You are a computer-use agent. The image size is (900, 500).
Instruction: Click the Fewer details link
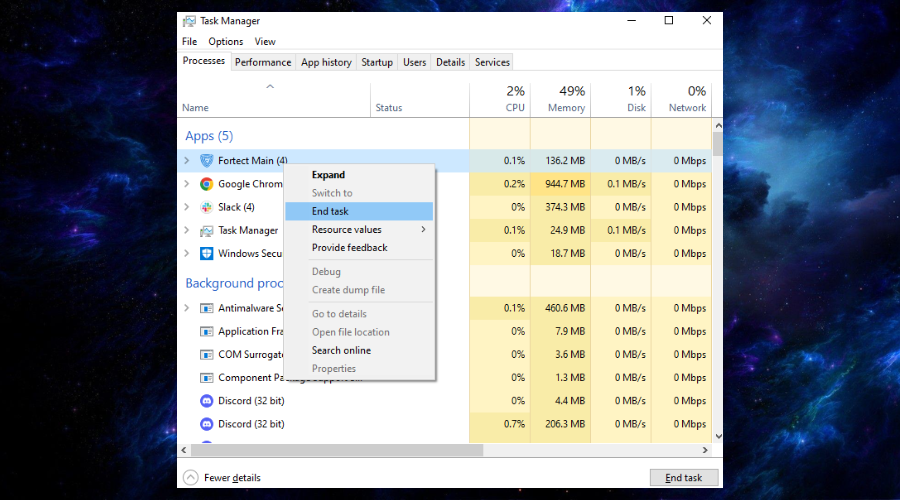[x=232, y=478]
